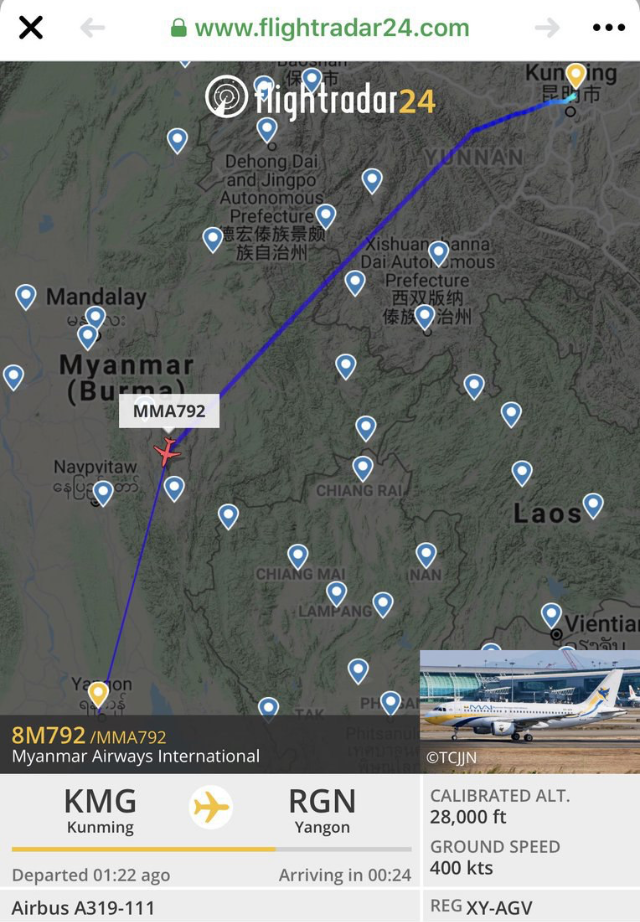Close the in-app browser with X
640x922 pixels.
pos(31,28)
